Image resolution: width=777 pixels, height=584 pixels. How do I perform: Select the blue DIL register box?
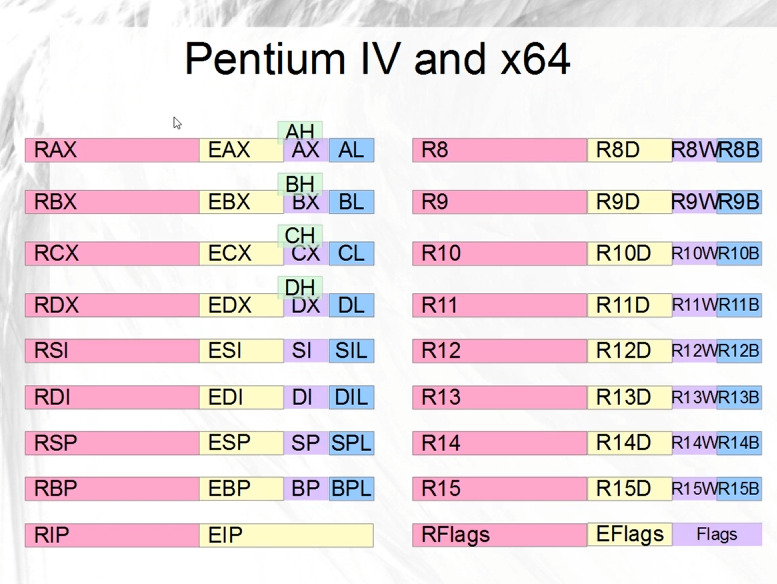coord(351,397)
